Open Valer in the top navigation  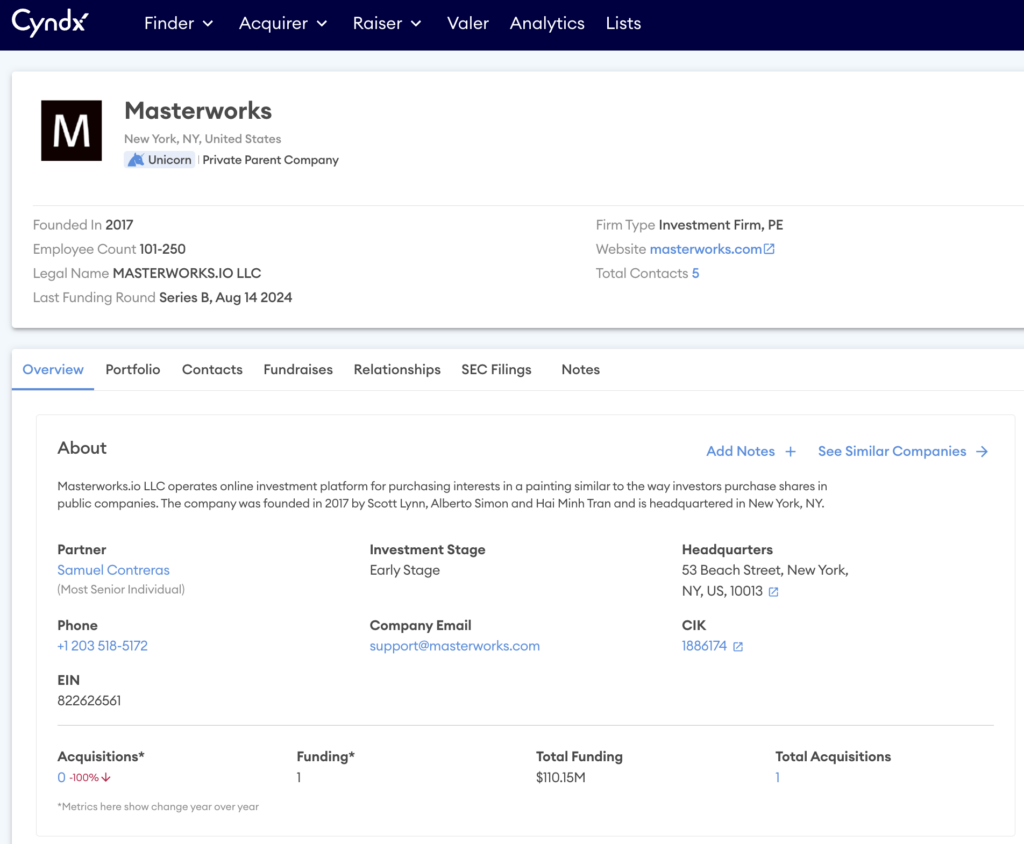[x=468, y=24]
